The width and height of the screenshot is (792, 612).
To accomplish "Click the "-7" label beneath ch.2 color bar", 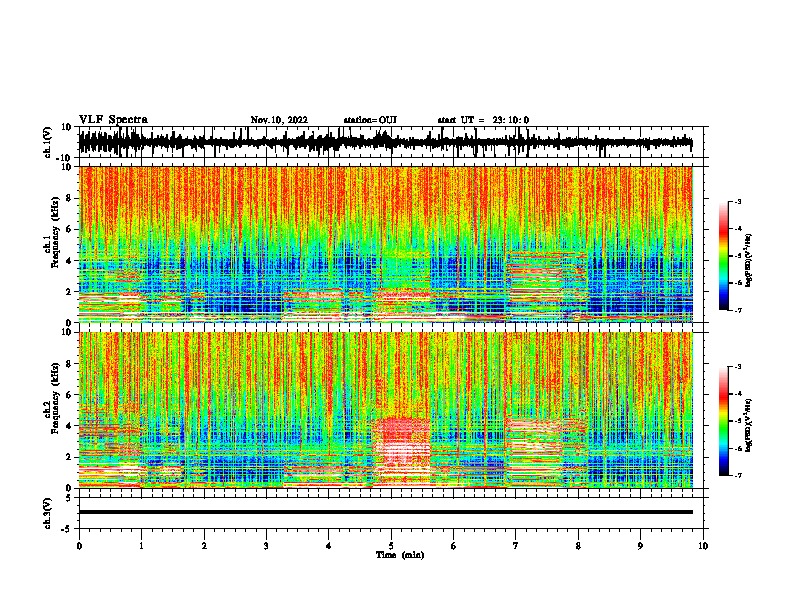I will (x=737, y=475).
